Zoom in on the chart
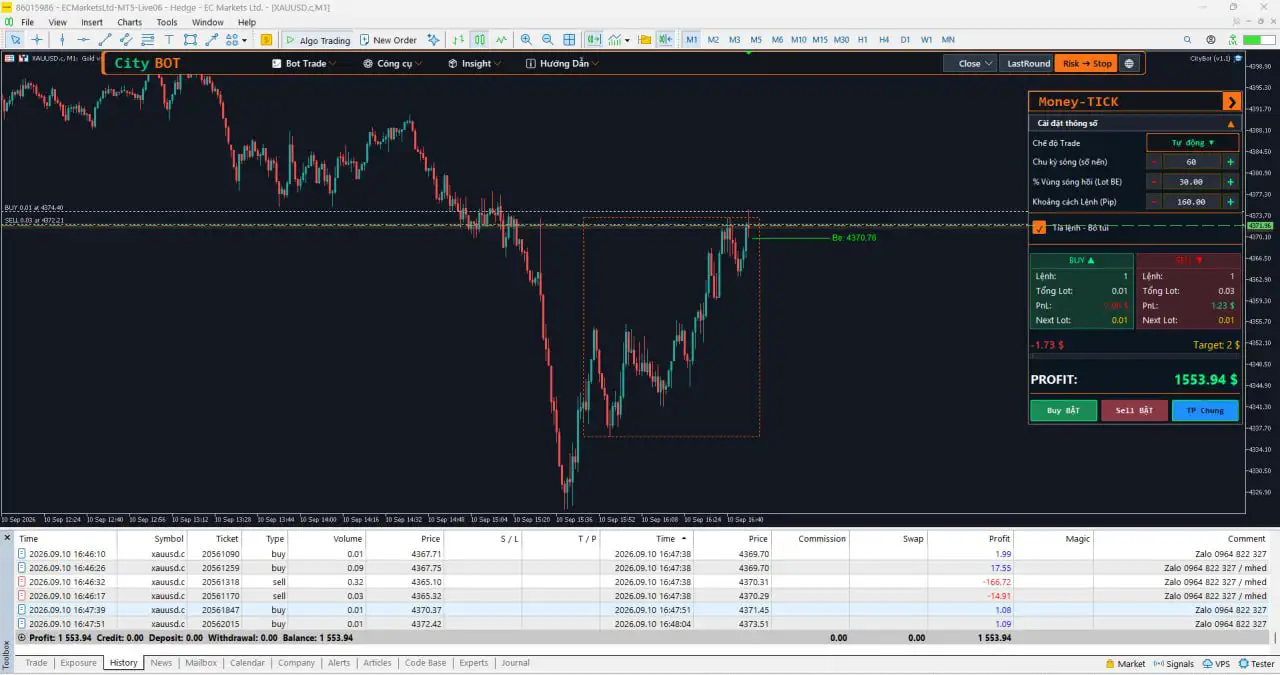This screenshot has width=1280, height=675. pyautogui.click(x=526, y=40)
